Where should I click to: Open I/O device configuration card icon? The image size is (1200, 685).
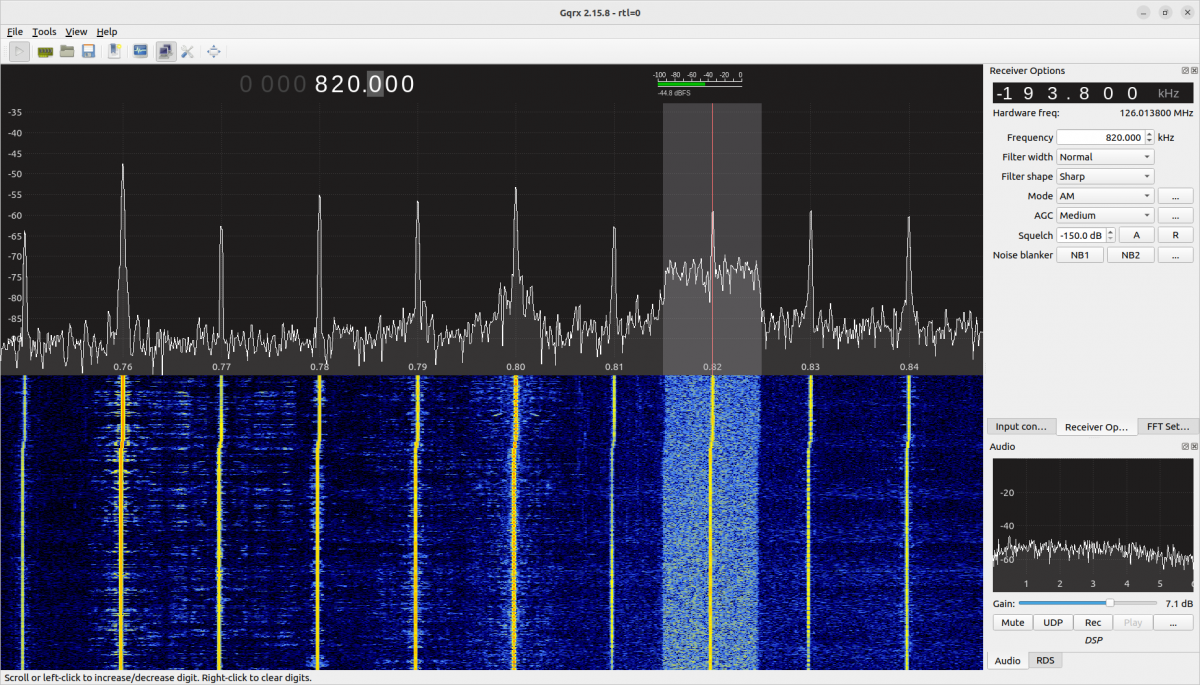[x=45, y=51]
